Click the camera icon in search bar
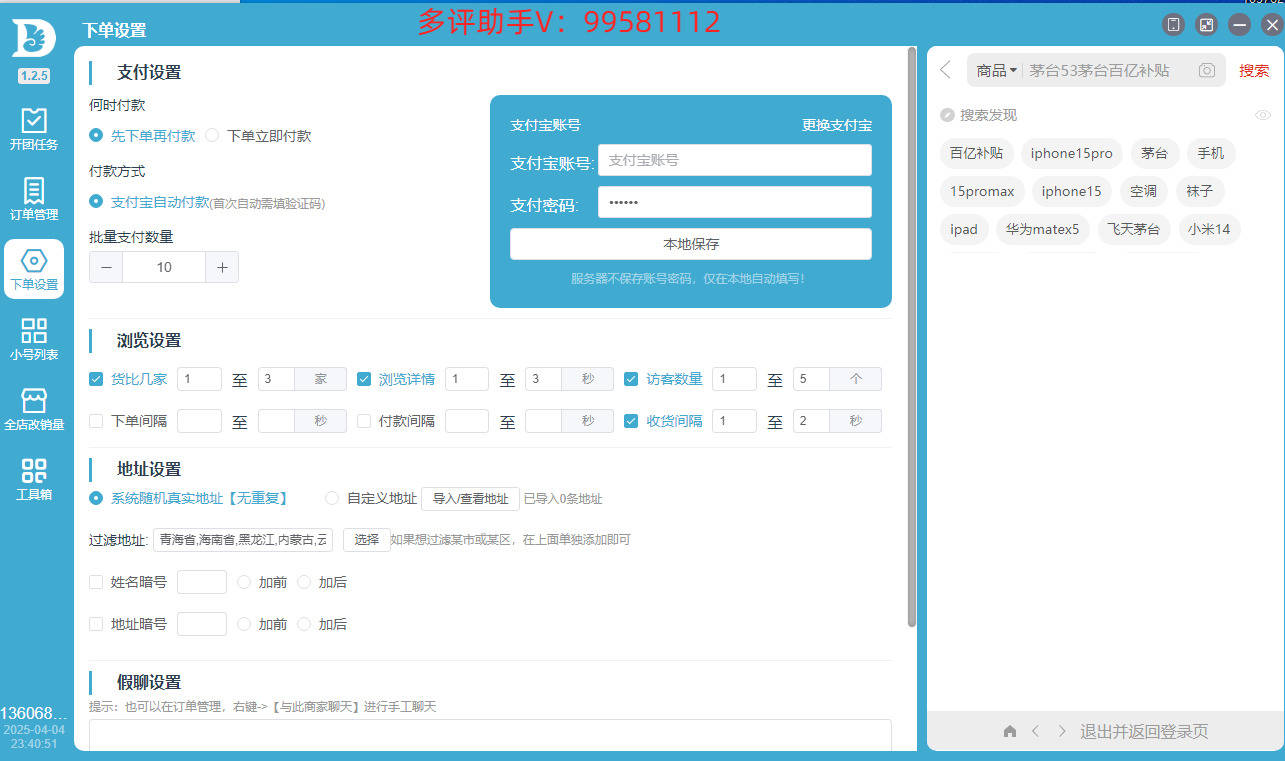Viewport: 1285px width, 761px height. coord(1207,70)
